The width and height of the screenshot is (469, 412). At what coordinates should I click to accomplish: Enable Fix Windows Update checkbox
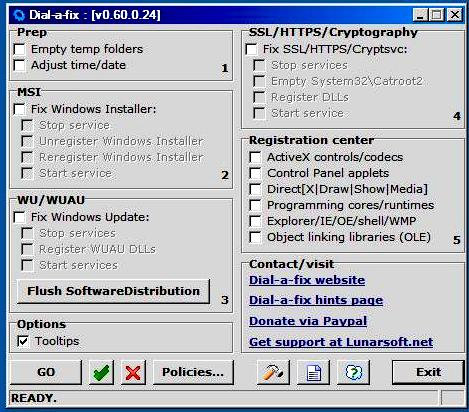coord(20,217)
